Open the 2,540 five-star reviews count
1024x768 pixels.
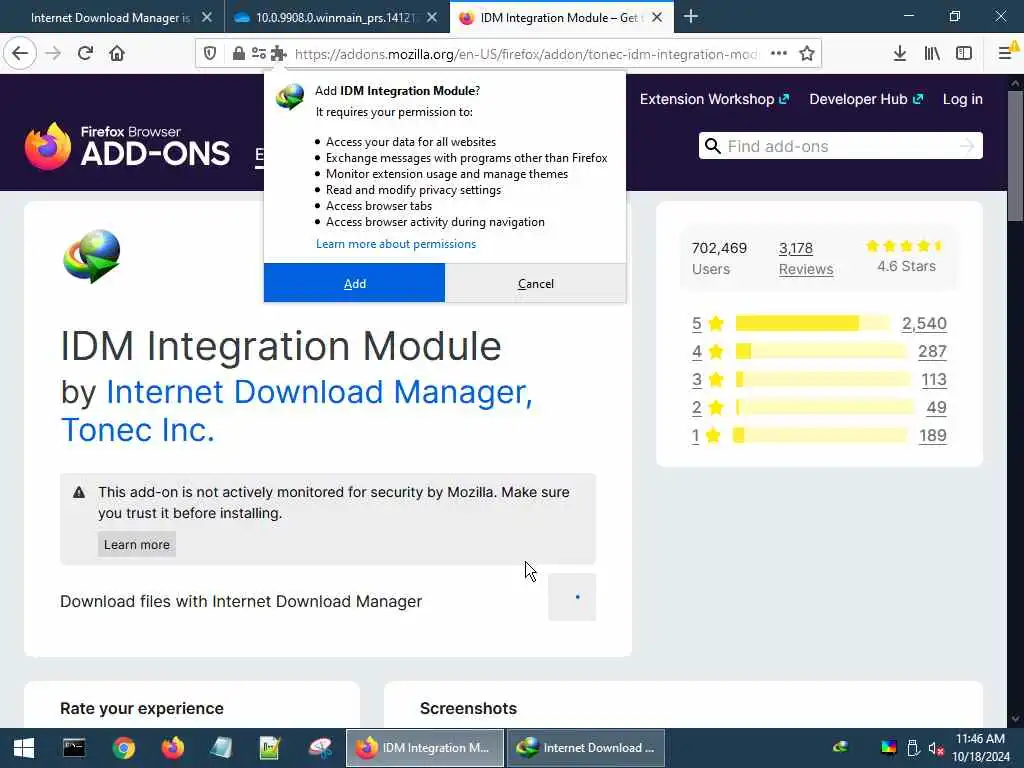click(x=924, y=323)
